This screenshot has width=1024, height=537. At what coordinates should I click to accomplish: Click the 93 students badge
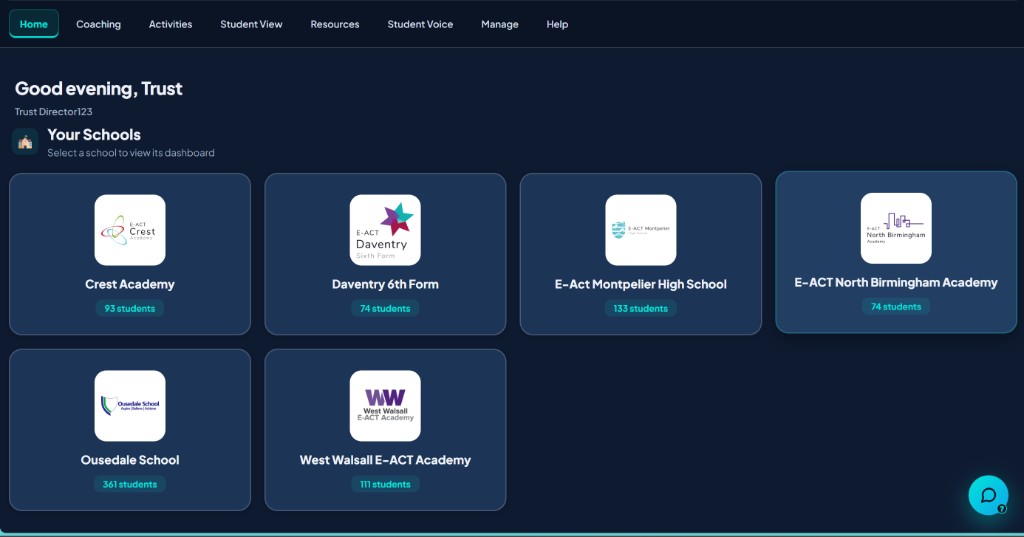(x=130, y=308)
